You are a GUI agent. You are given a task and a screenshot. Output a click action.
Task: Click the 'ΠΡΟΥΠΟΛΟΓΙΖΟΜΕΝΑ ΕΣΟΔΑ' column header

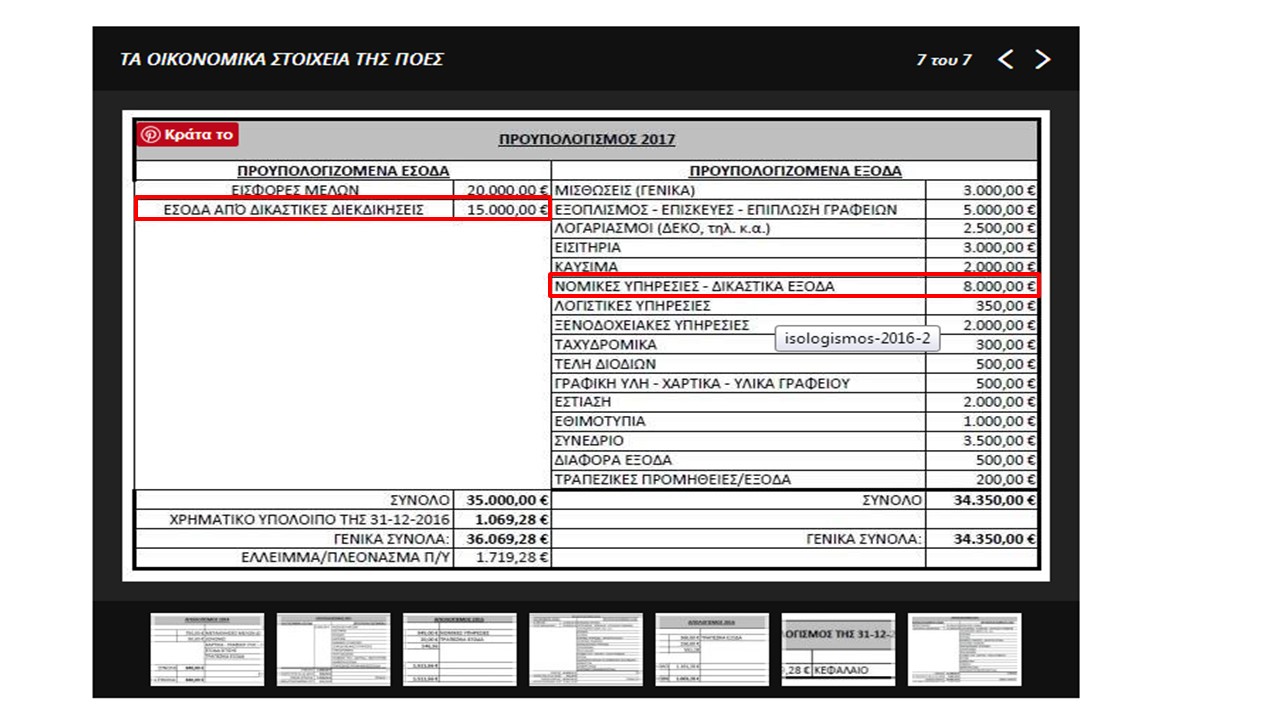click(342, 171)
